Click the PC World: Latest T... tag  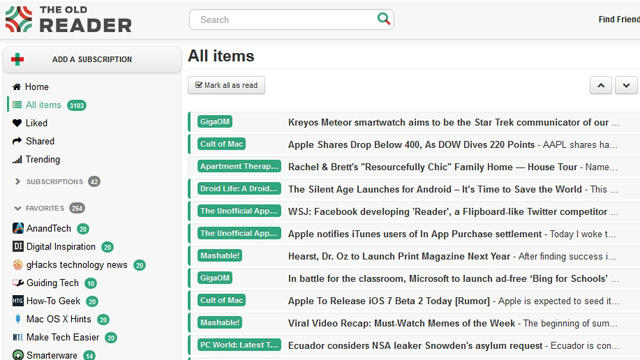point(239,345)
